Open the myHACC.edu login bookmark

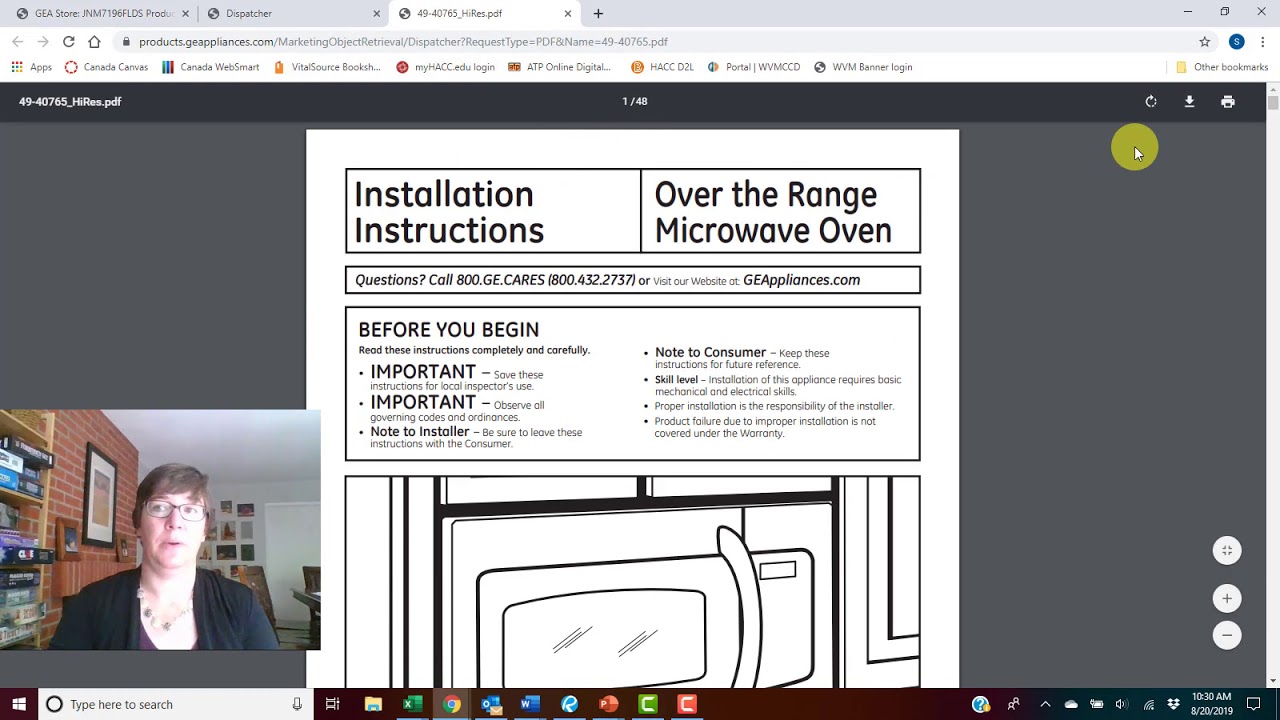click(445, 67)
